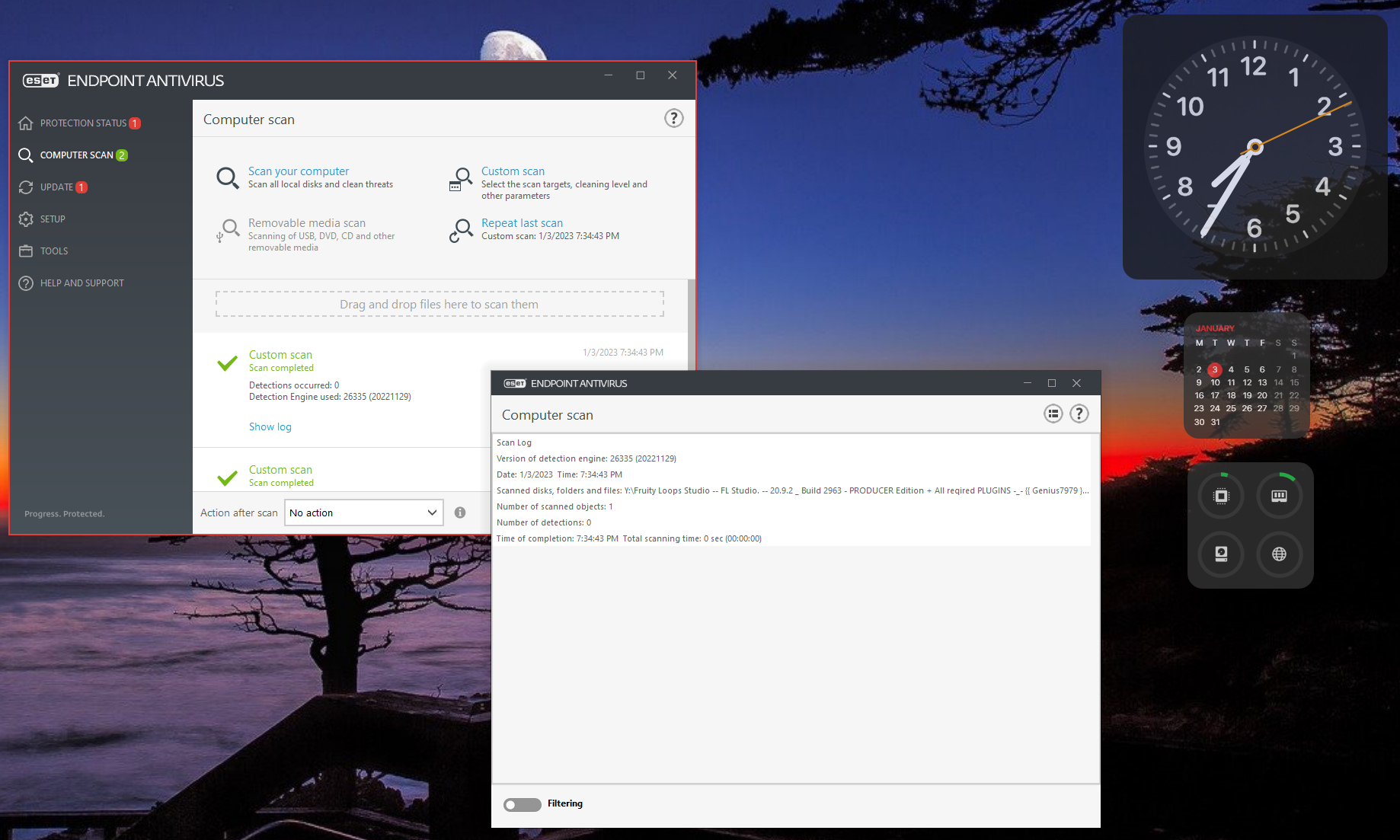Maximize the scan log window
Screen dimensions: 1400x840
click(x=1052, y=383)
